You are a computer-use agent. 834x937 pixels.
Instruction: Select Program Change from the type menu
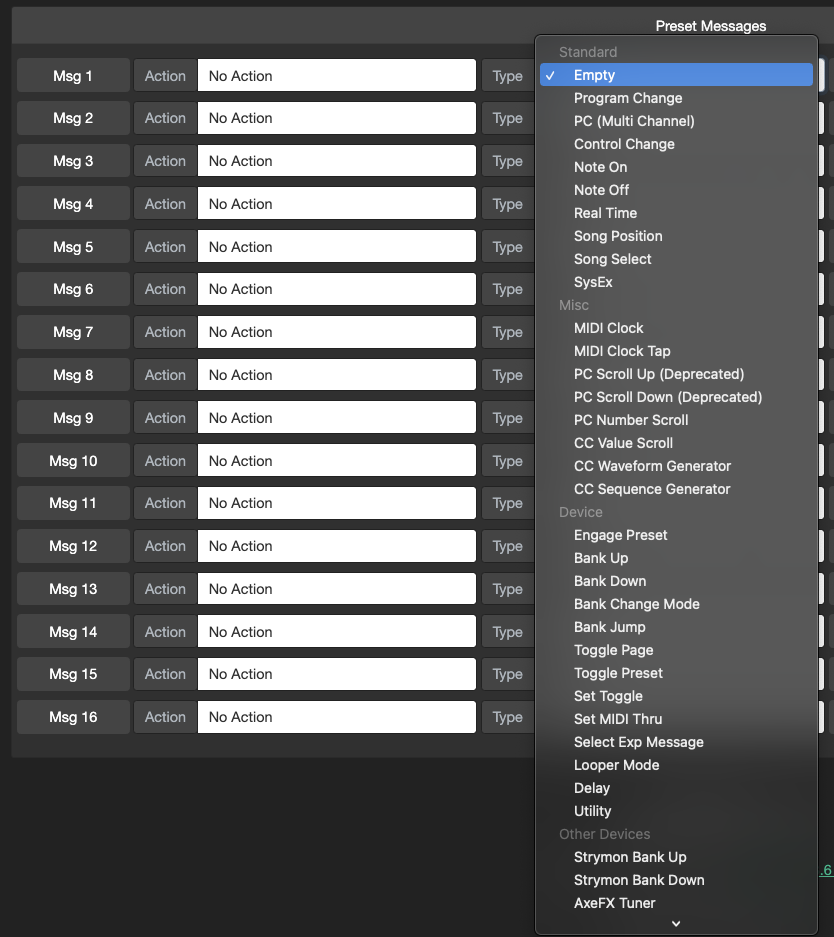click(x=628, y=98)
